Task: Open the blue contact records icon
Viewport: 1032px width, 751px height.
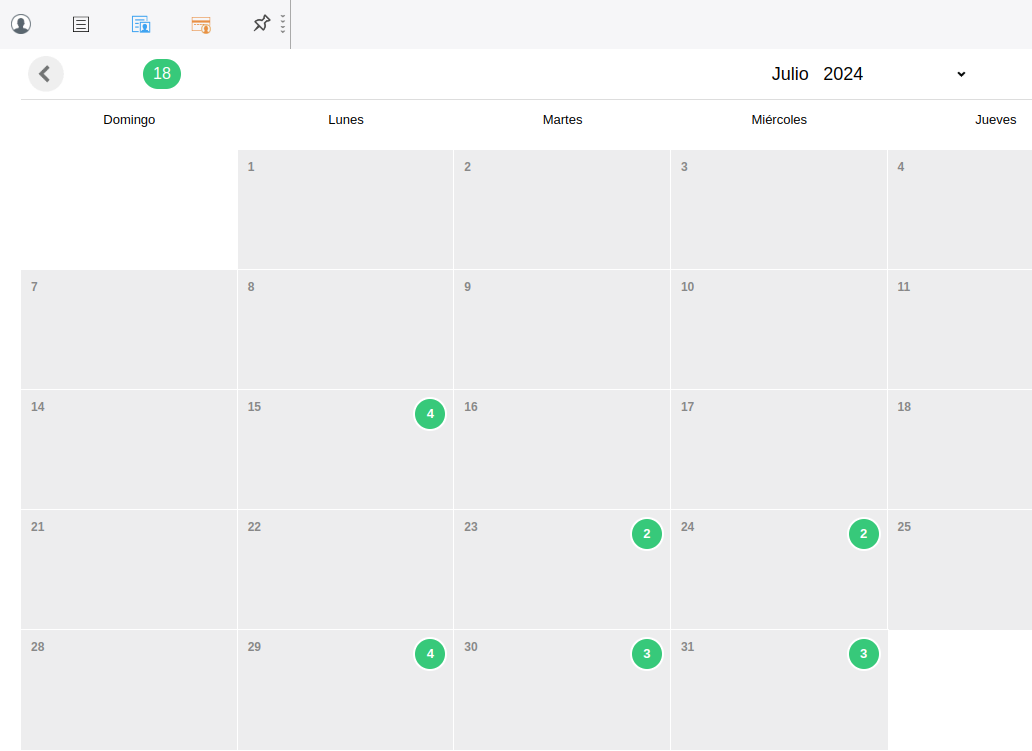Action: [141, 24]
